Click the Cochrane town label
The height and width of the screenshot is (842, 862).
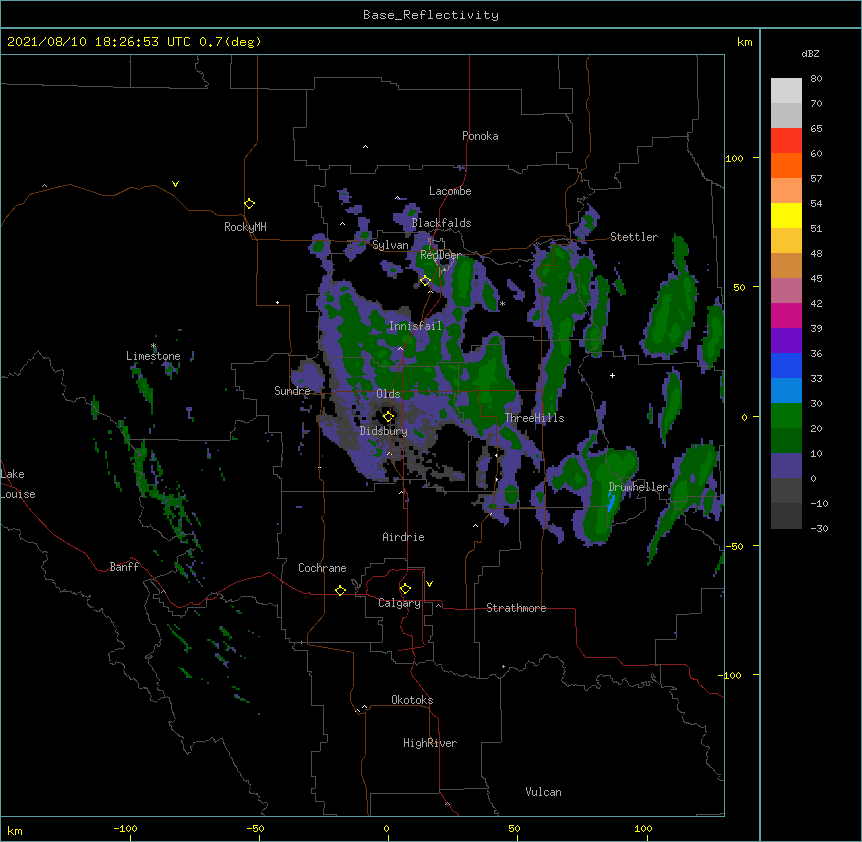[322, 568]
